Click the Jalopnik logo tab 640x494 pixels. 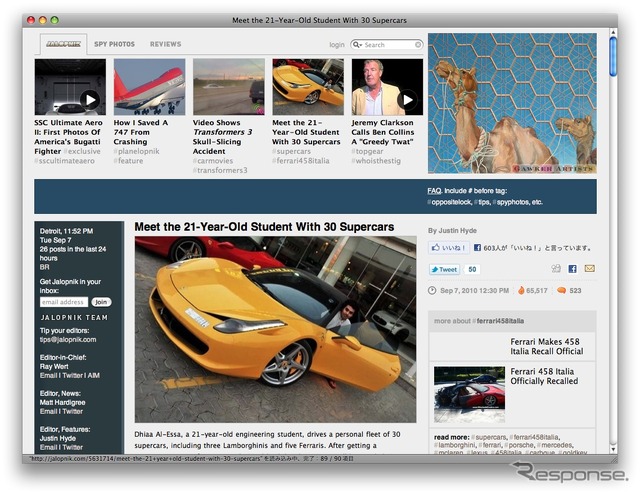tap(63, 44)
